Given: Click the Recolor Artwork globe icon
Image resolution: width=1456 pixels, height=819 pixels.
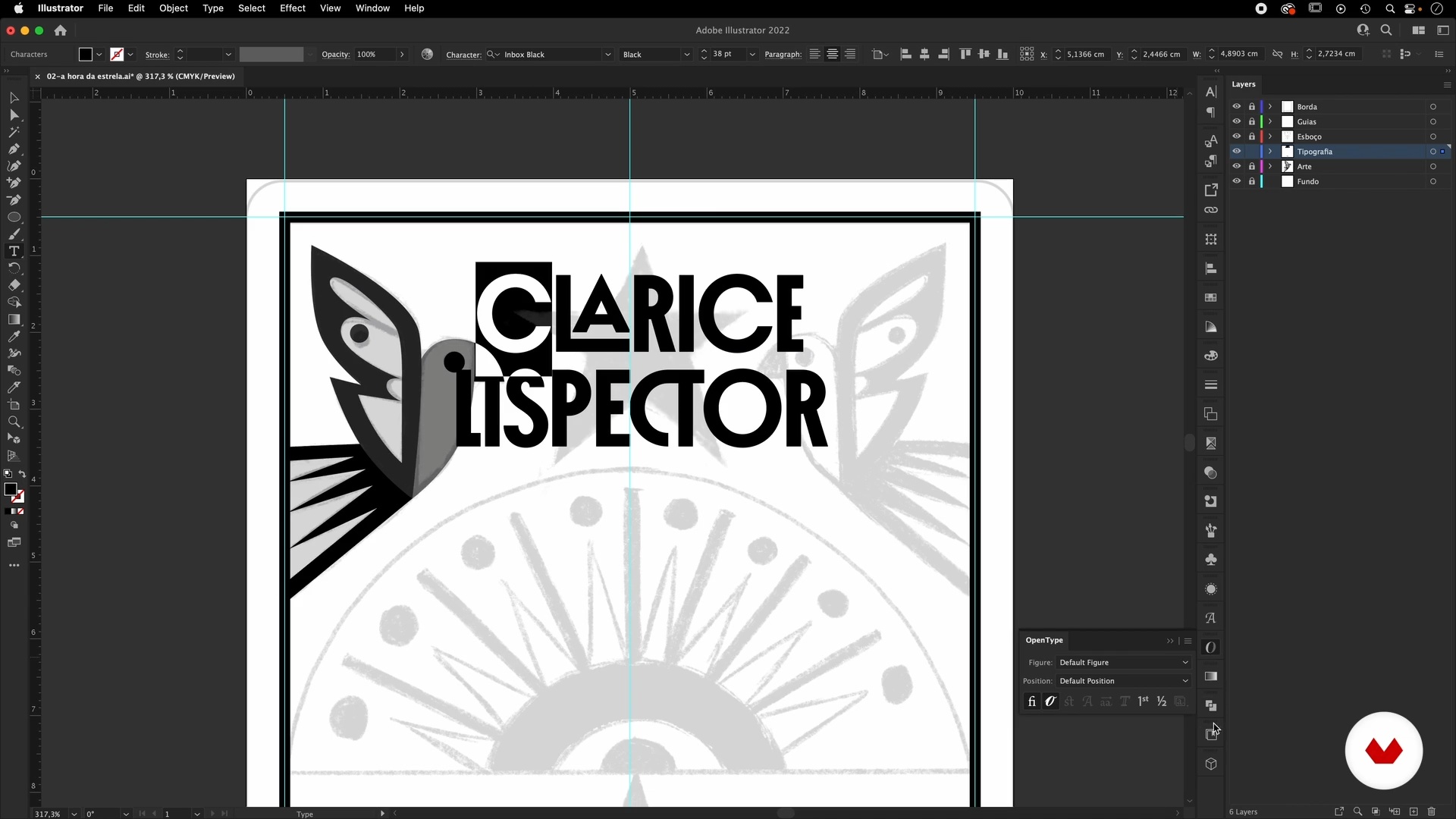Looking at the screenshot, I should tap(428, 55).
